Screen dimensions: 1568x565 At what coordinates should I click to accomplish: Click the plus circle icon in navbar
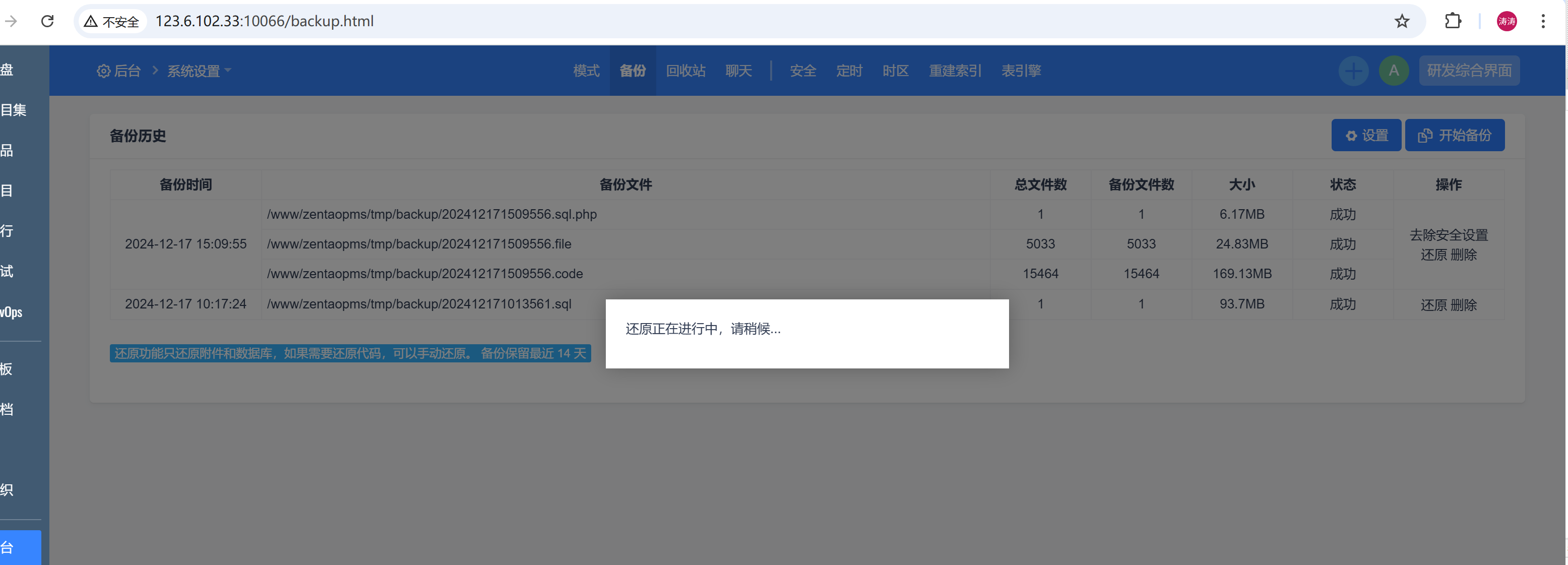click(x=1353, y=71)
